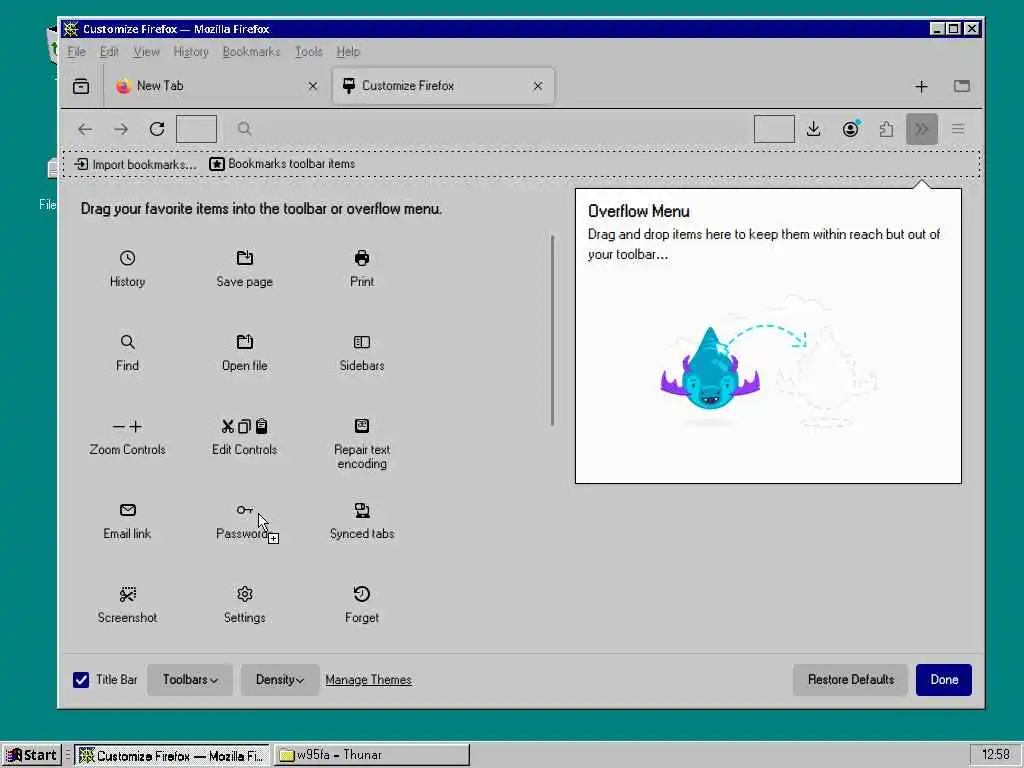
Task: Click the Extensions puzzle piece icon
Action: pos(886,129)
